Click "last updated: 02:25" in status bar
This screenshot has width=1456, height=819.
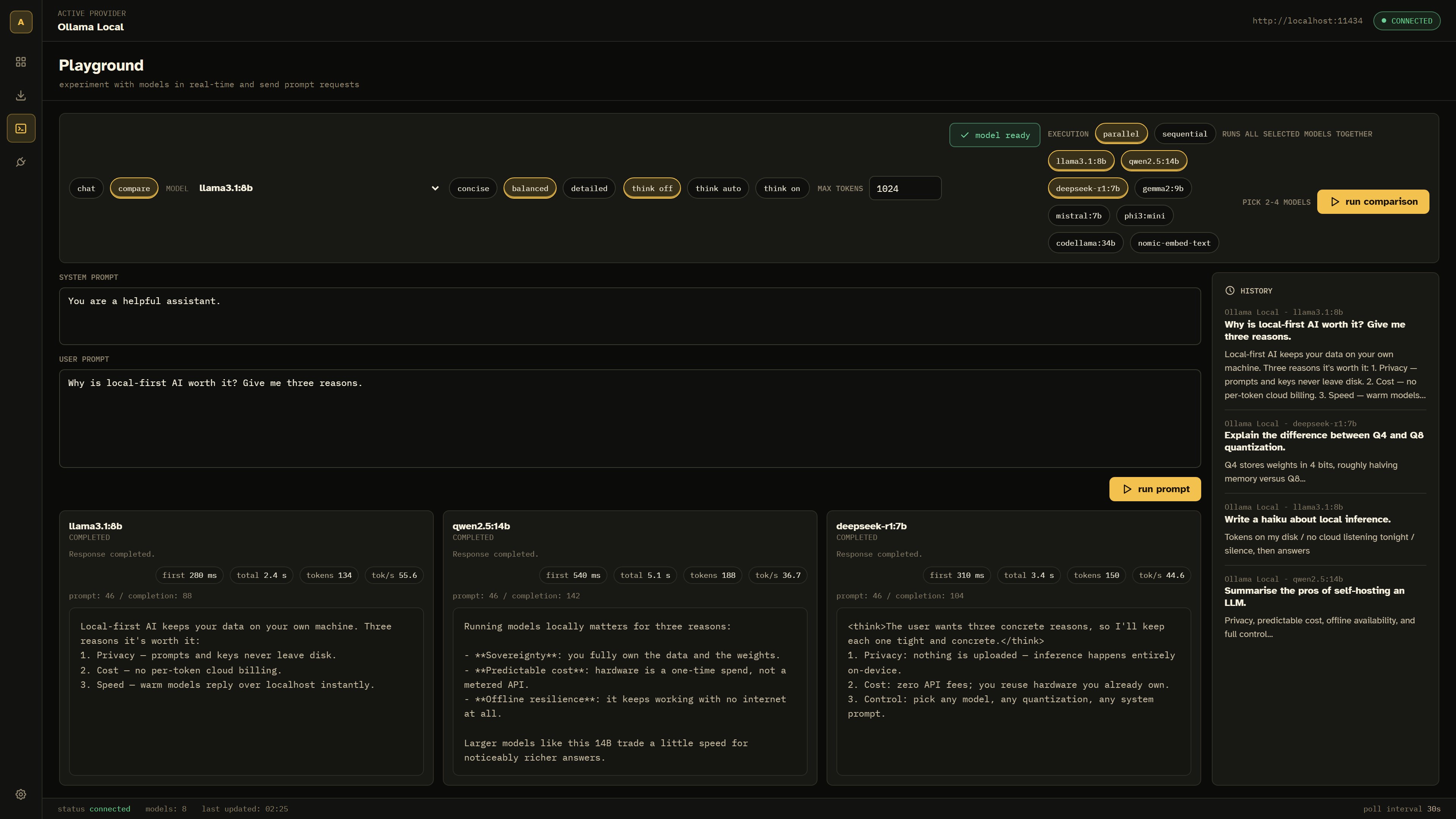(x=245, y=809)
